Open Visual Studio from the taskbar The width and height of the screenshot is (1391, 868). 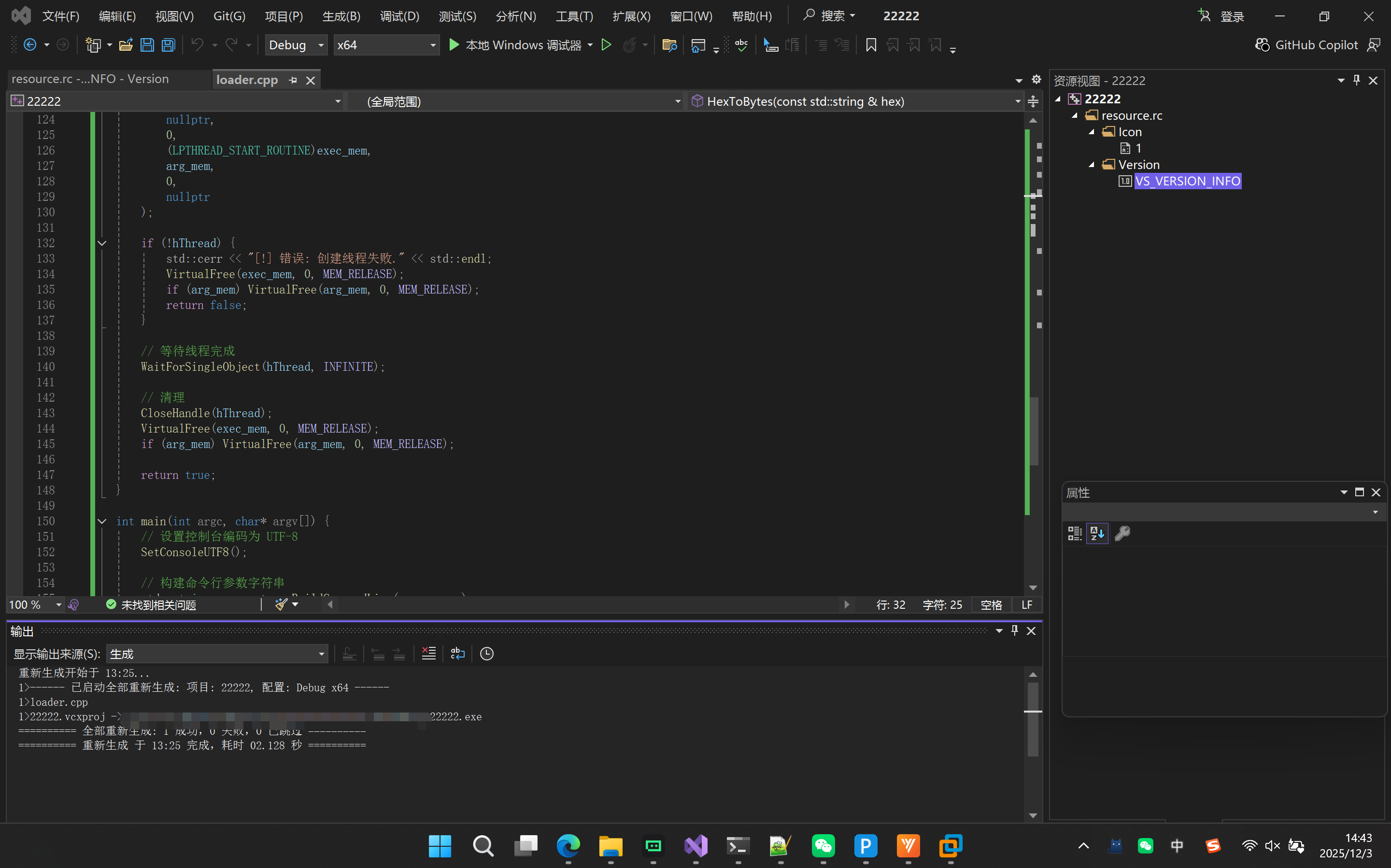point(695,846)
